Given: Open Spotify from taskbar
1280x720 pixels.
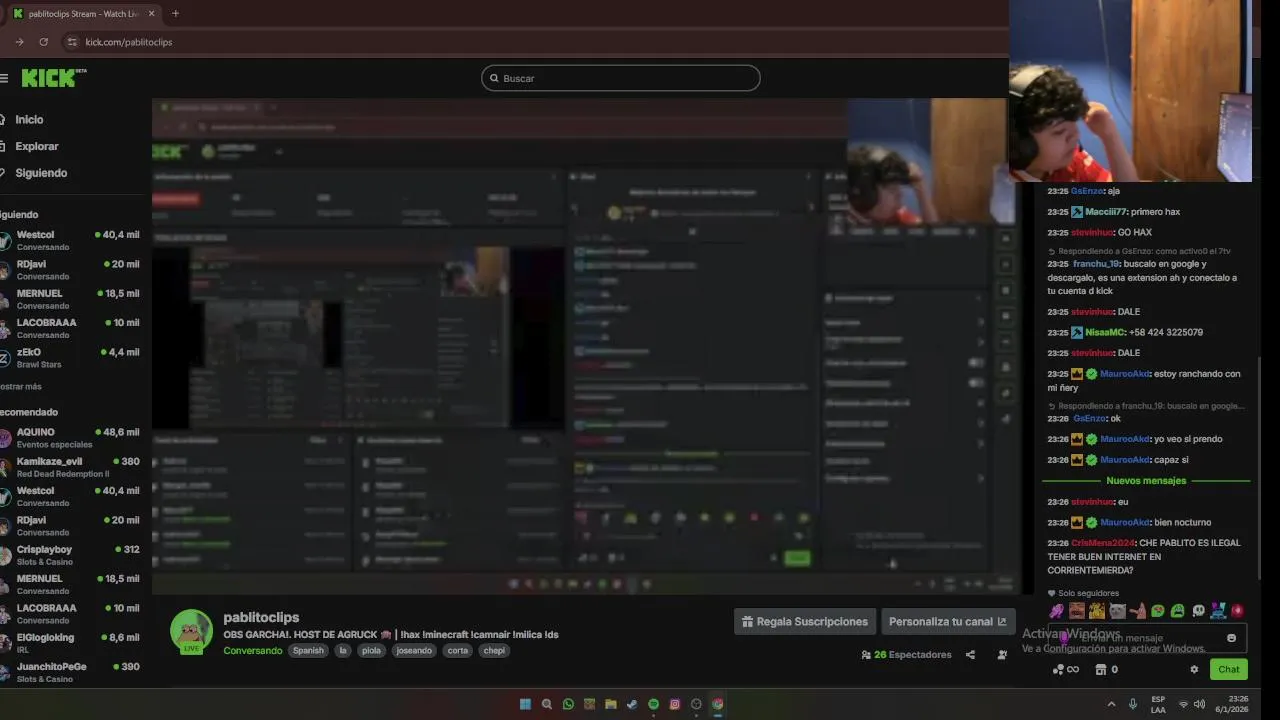Looking at the screenshot, I should tap(653, 704).
